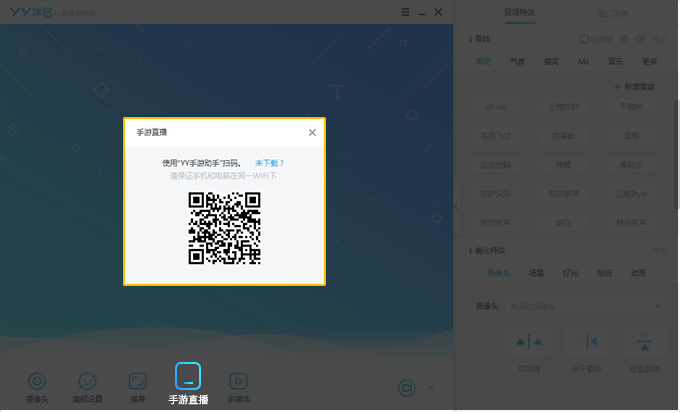Play the 欢呼掌声 sound effect
The width and height of the screenshot is (680, 412).
pos(563,194)
